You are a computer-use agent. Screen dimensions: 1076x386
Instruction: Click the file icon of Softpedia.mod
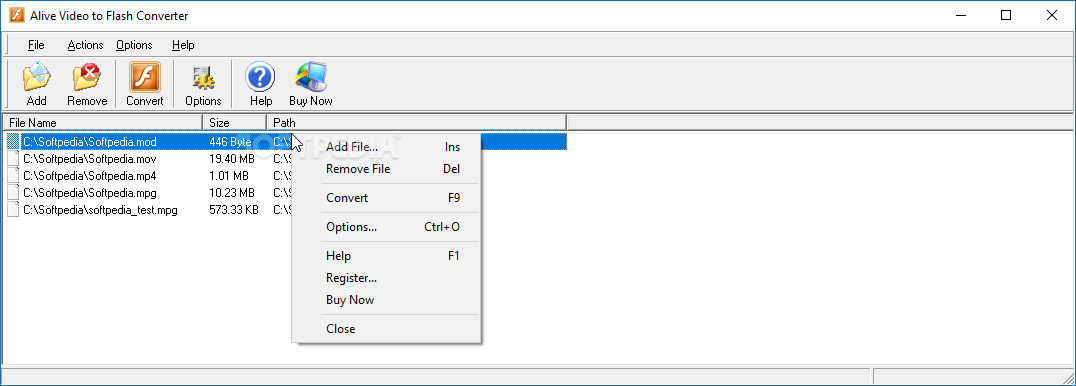[x=13, y=142]
